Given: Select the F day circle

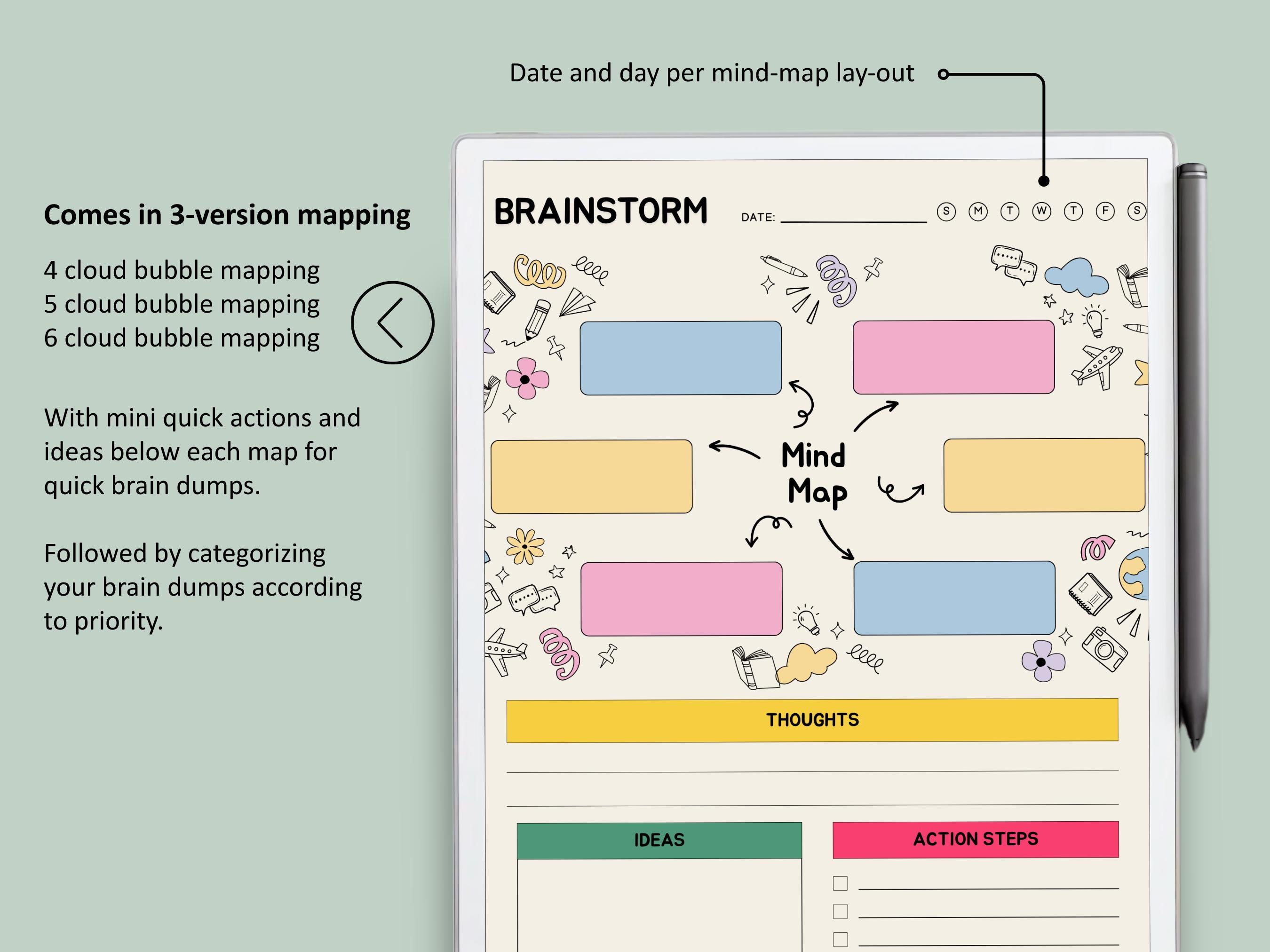Looking at the screenshot, I should (1105, 211).
